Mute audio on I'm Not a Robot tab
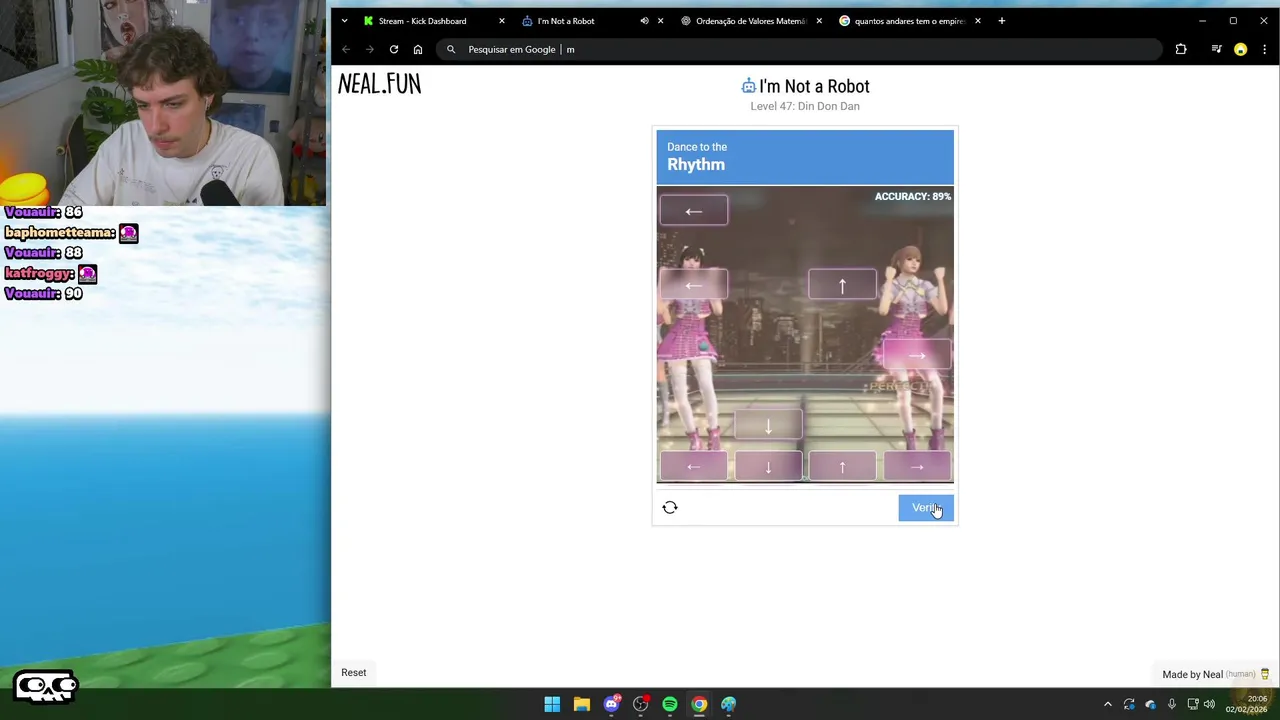The image size is (1280, 720). [x=644, y=21]
